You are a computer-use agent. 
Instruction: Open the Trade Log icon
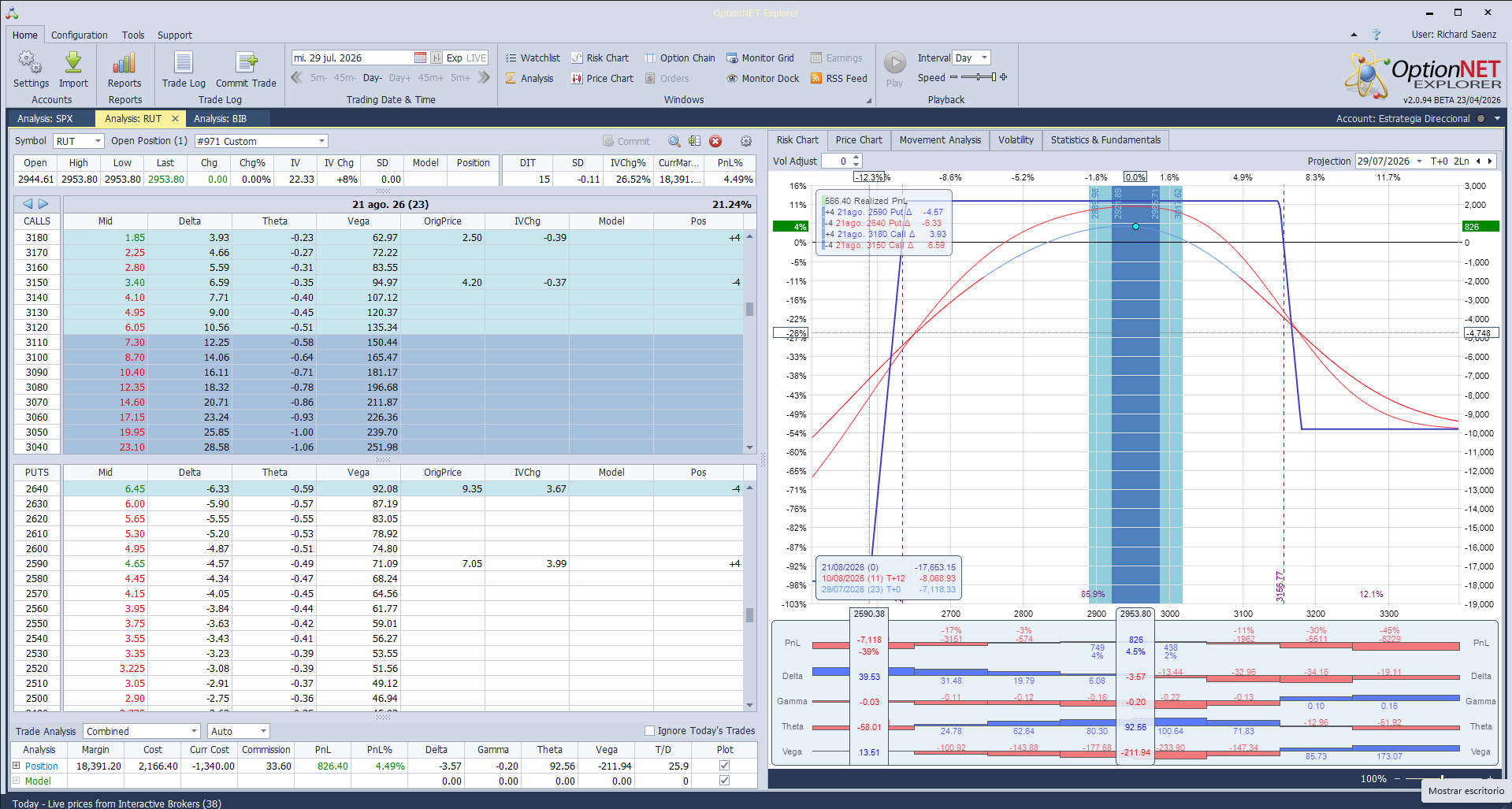coord(184,70)
